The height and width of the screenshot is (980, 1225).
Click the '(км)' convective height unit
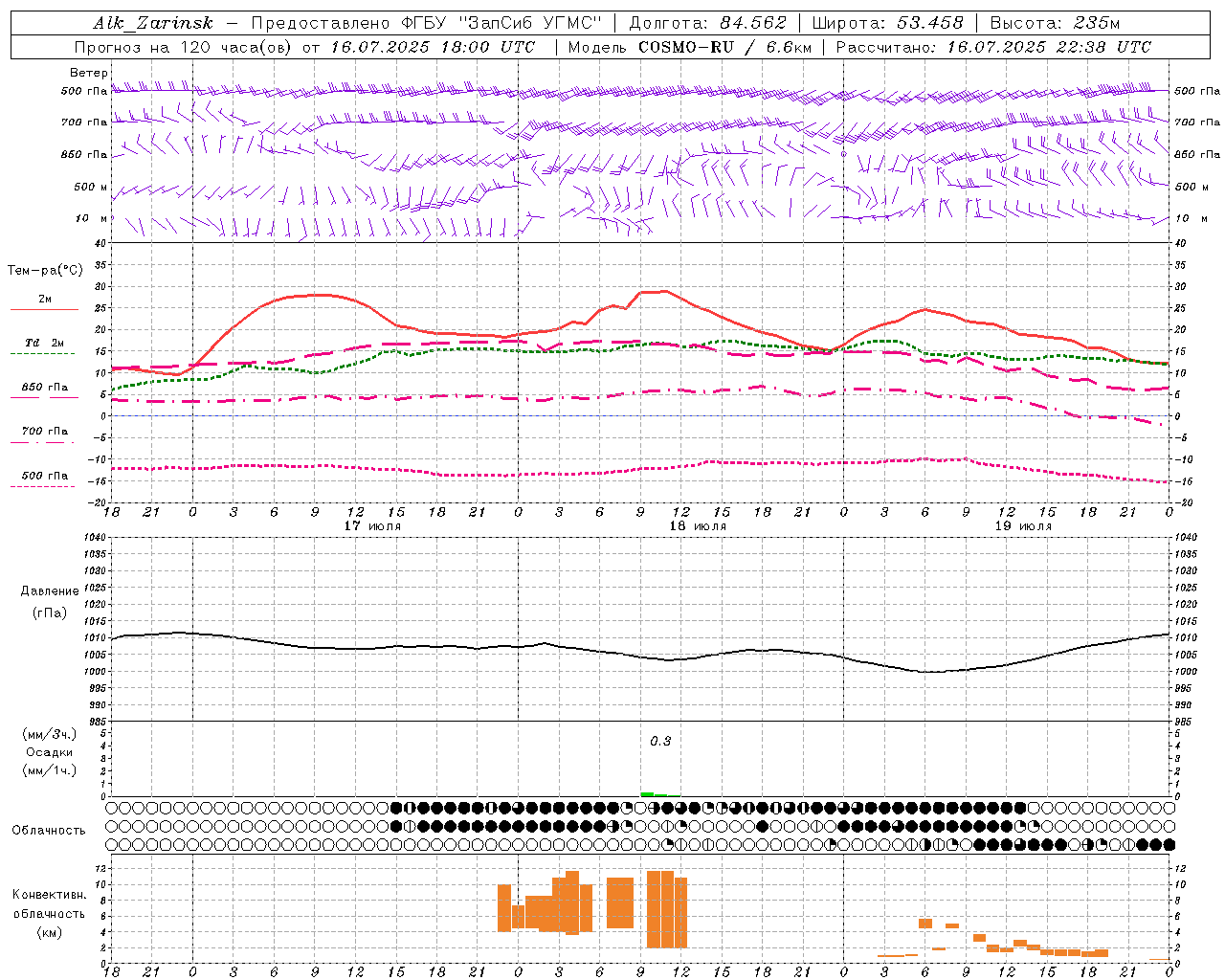tap(50, 932)
